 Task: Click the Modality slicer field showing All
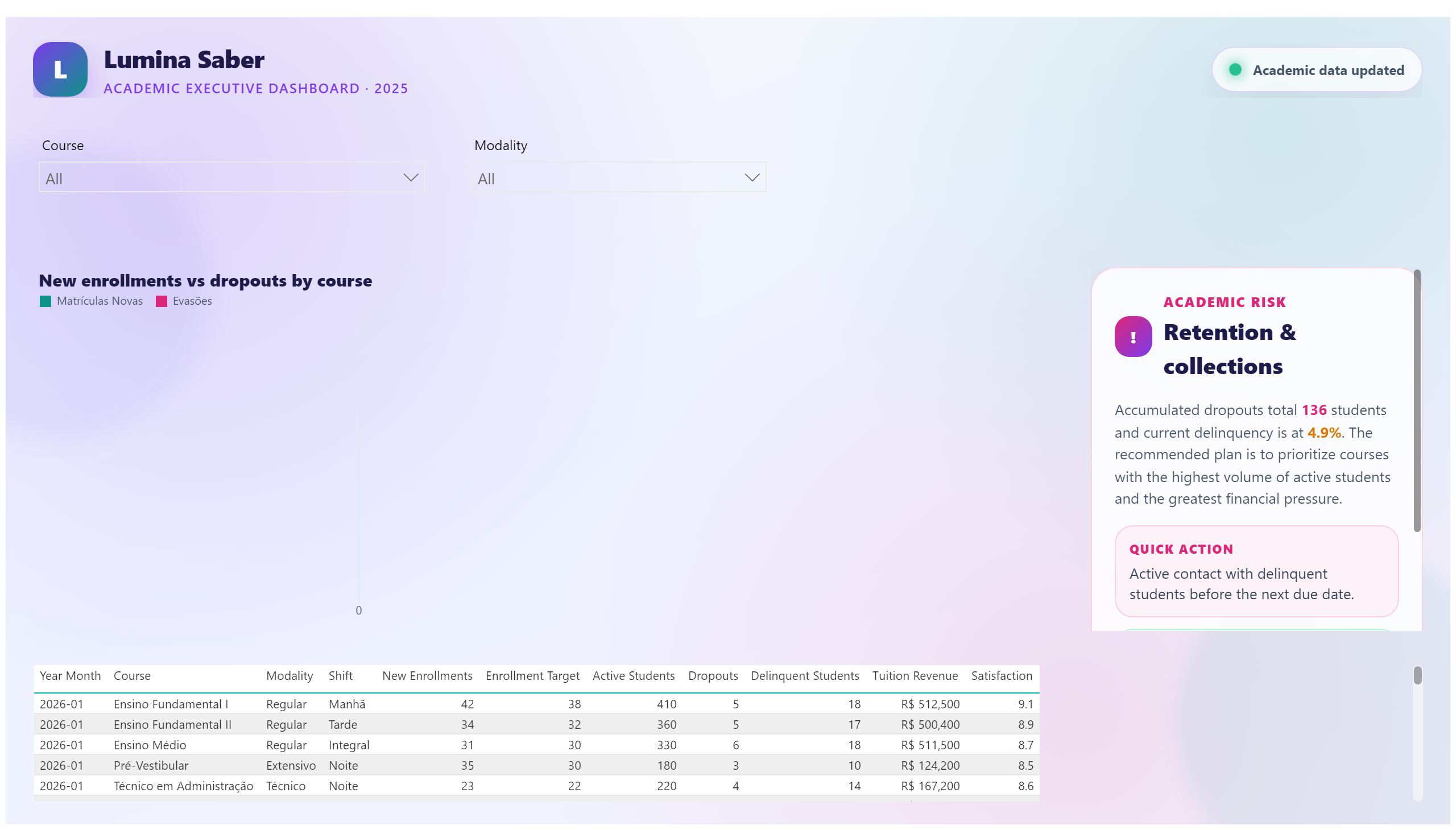(x=619, y=177)
